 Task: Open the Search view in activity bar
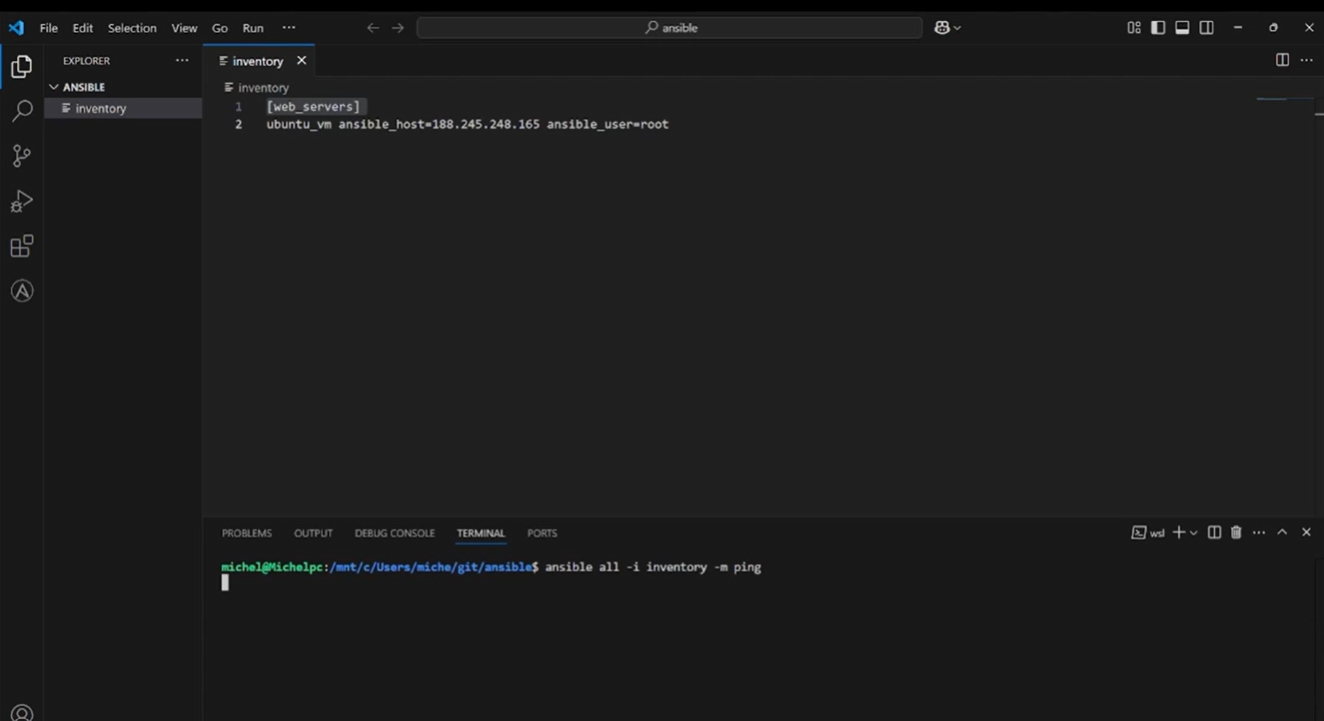21,111
